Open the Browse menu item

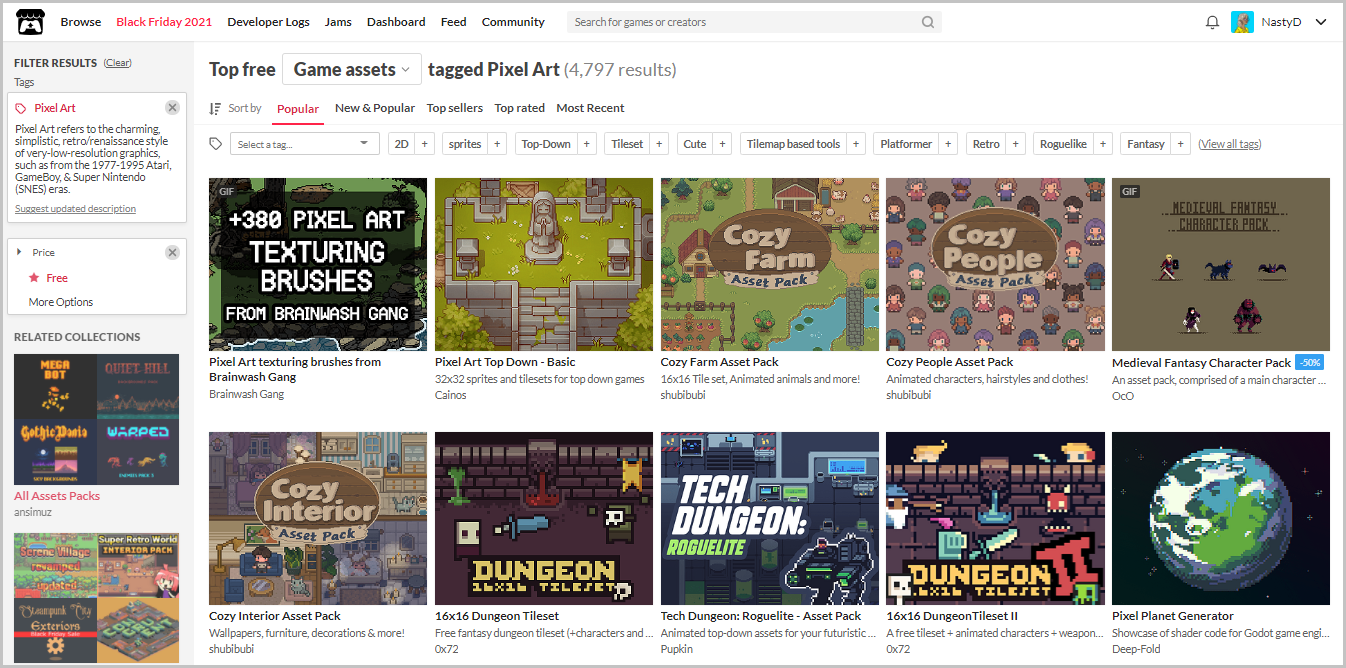[81, 22]
